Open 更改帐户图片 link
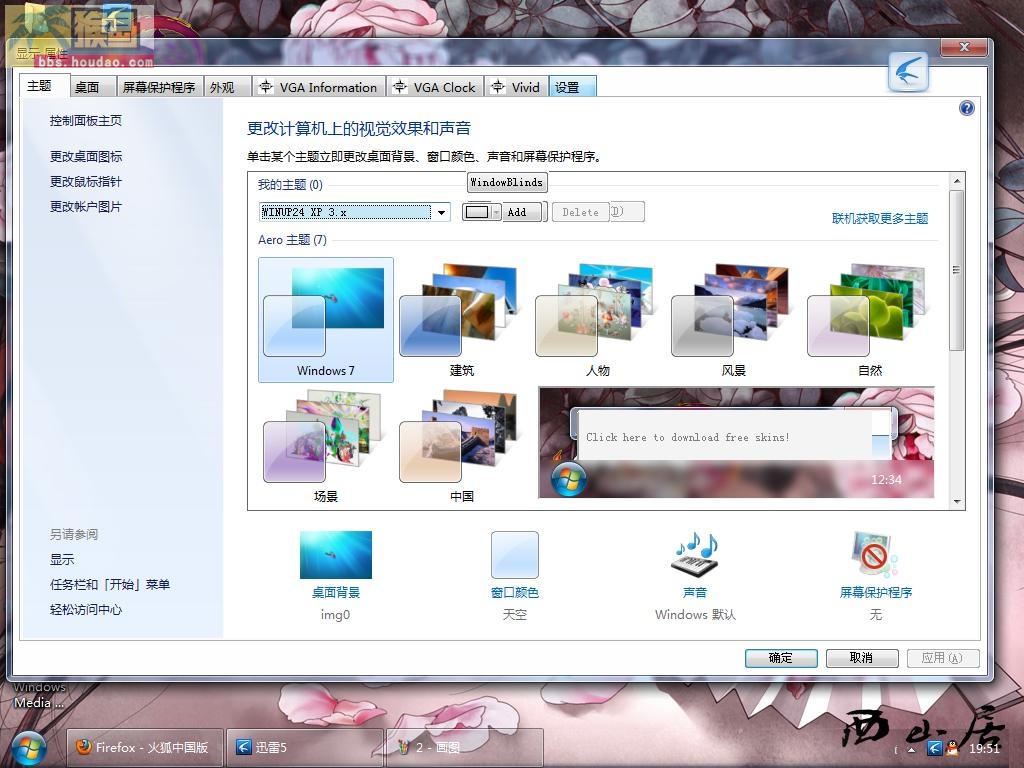Screen dimensions: 1024x768 click(86, 206)
